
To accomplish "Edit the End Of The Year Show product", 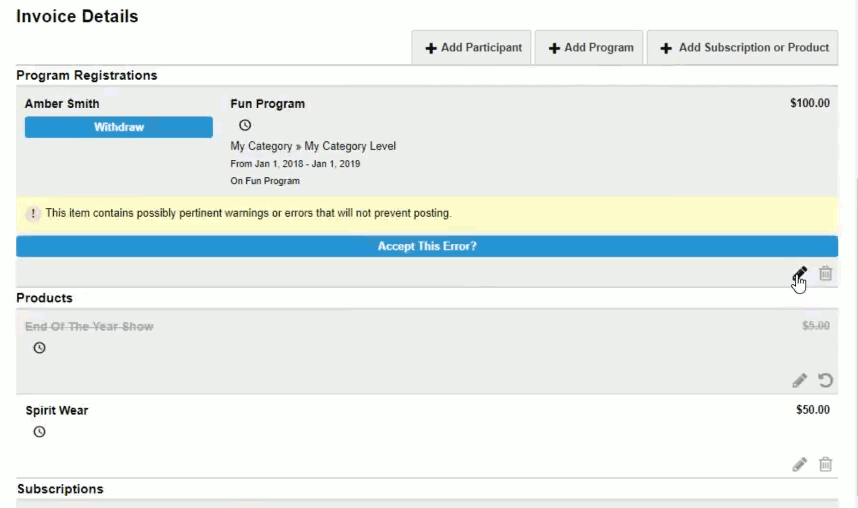I will [x=800, y=380].
